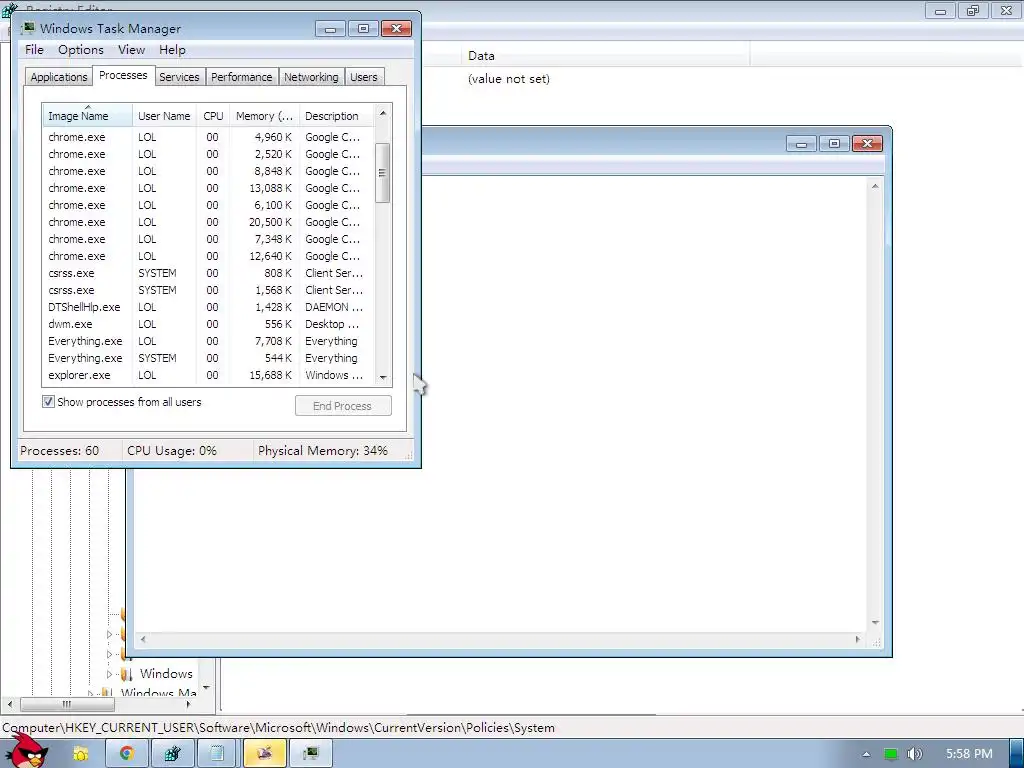Viewport: 1024px width, 768px height.
Task: Click the Data column header in Registry Editor
Action: [x=605, y=56]
